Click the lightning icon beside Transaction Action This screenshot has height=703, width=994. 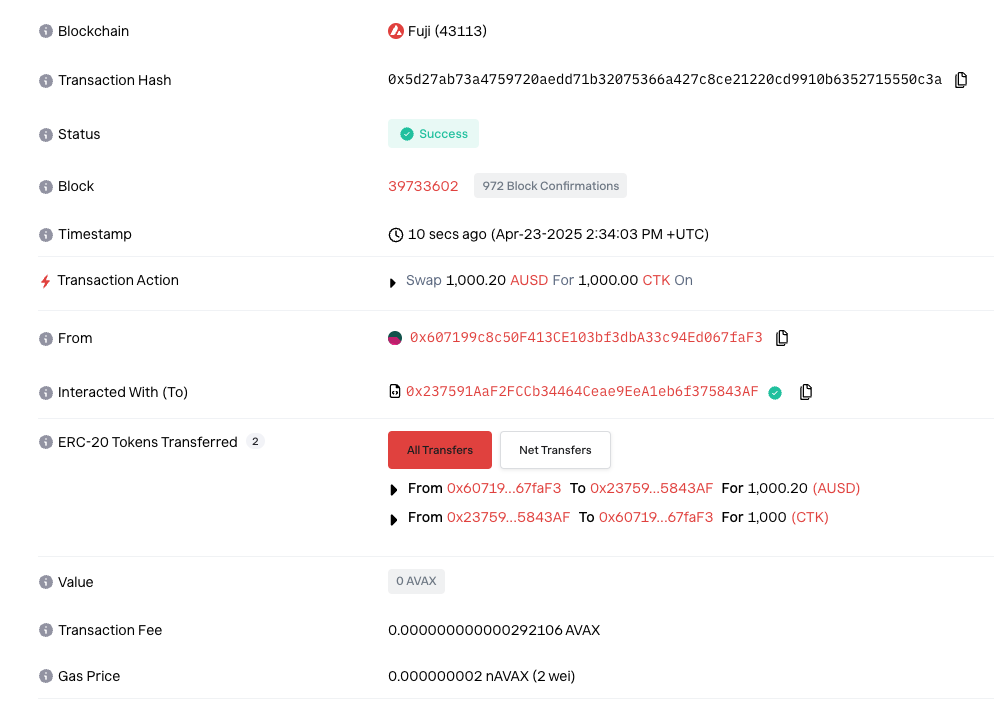(44, 281)
